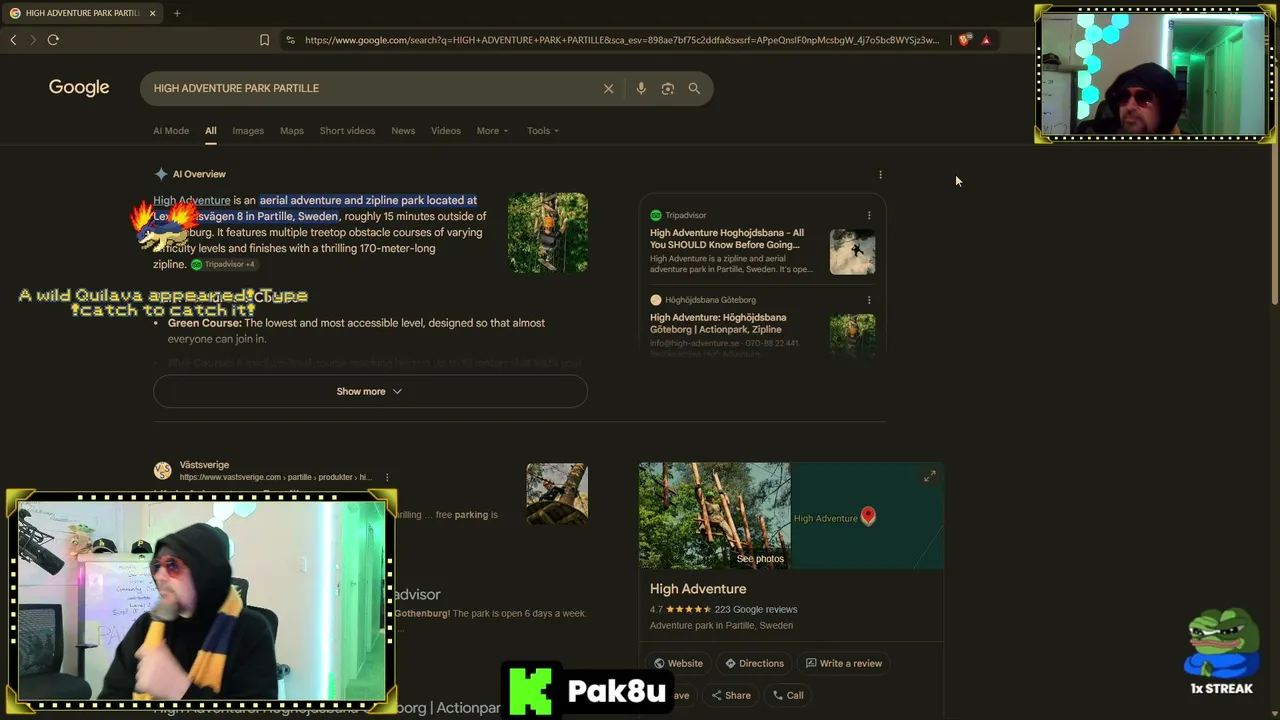Click Write a review button
Screen dimensions: 1280x720
click(844, 663)
